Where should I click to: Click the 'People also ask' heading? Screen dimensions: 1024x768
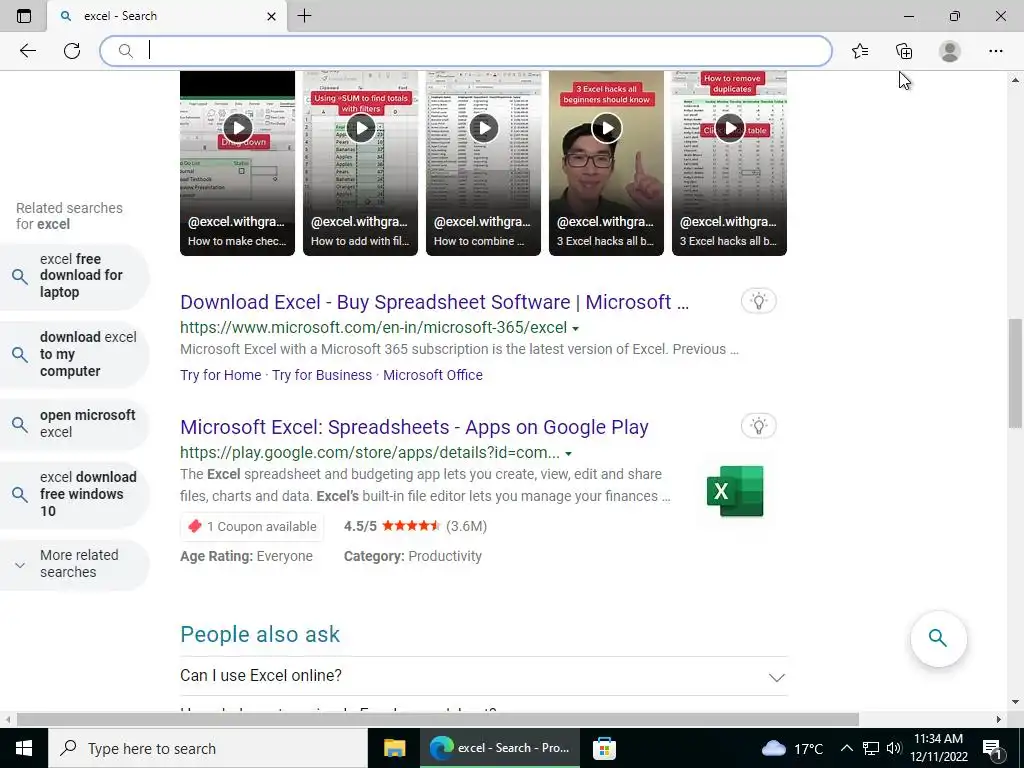[x=260, y=634]
